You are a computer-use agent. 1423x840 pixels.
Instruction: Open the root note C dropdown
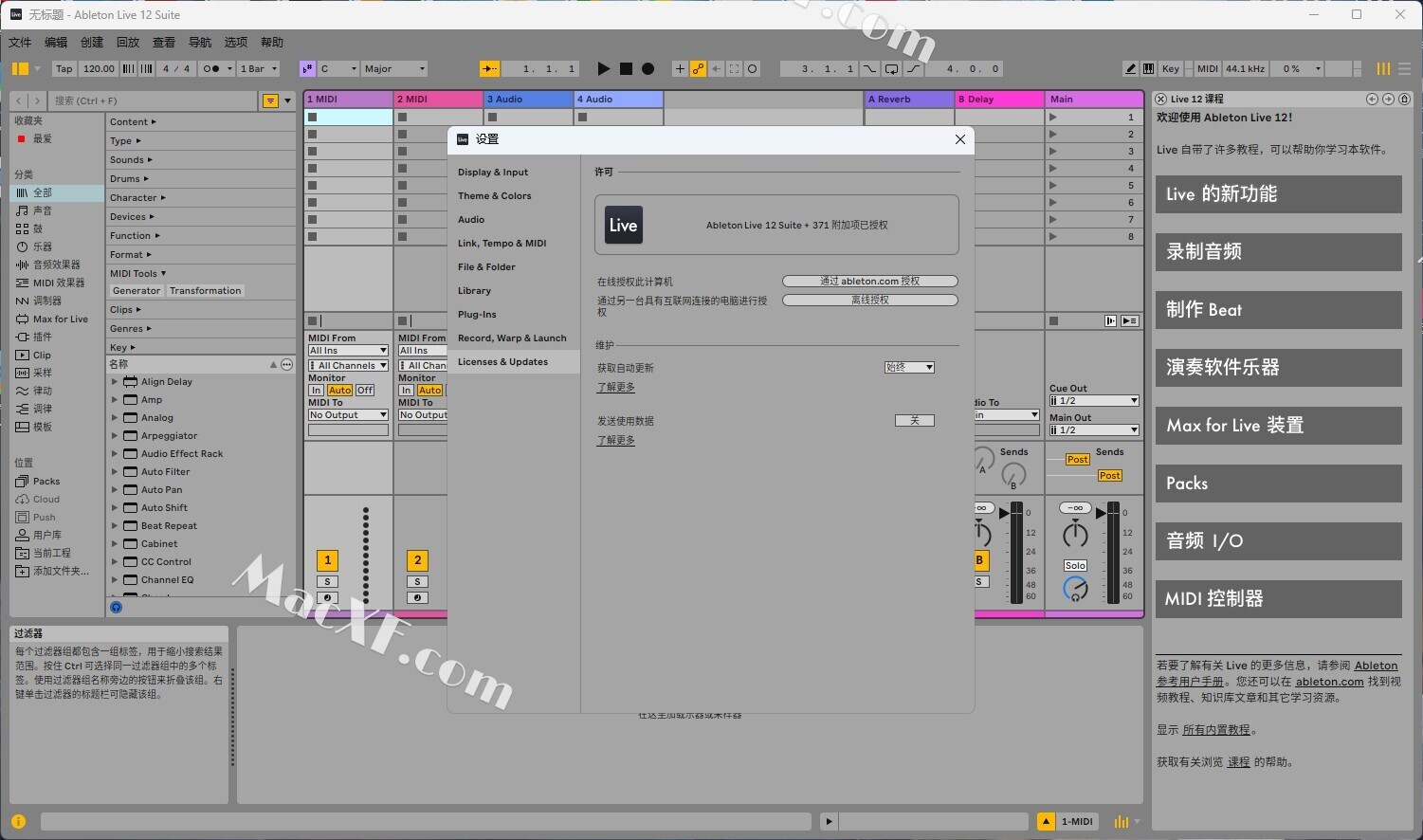click(x=338, y=68)
